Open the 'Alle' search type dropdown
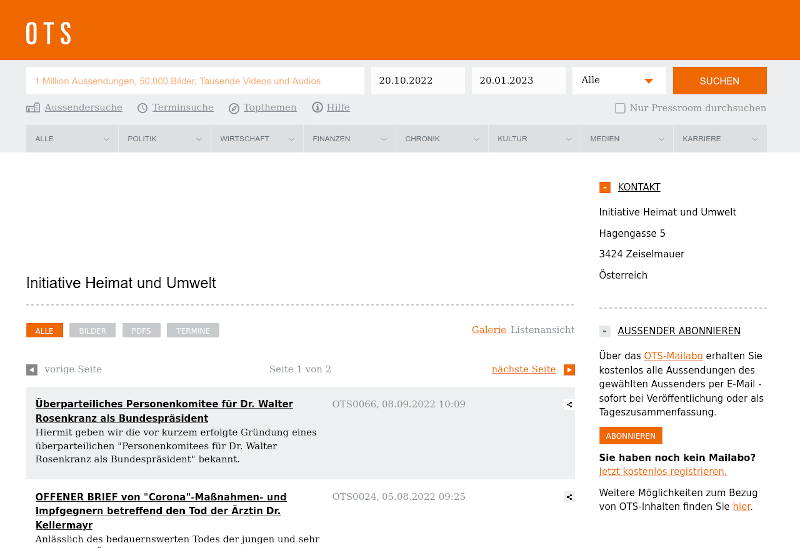 (619, 81)
